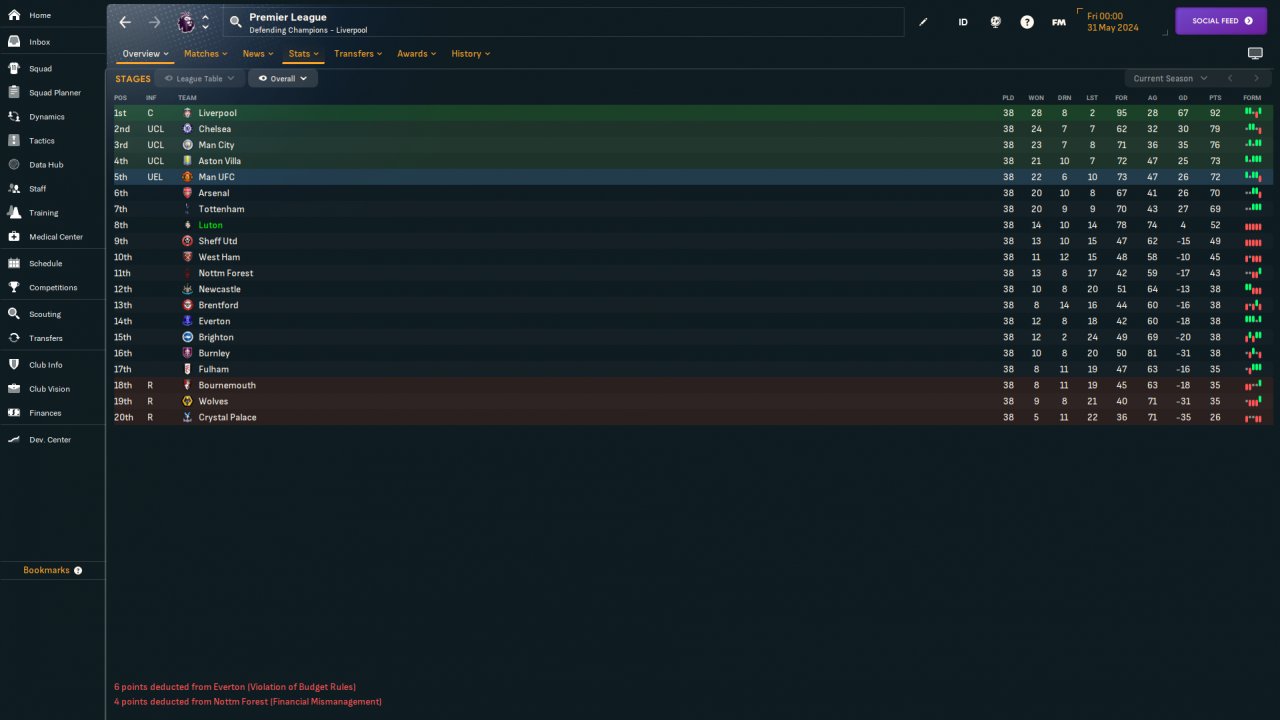This screenshot has height=720, width=1280.
Task: Open the Squad Planner clipboard icon
Action: 14,93
